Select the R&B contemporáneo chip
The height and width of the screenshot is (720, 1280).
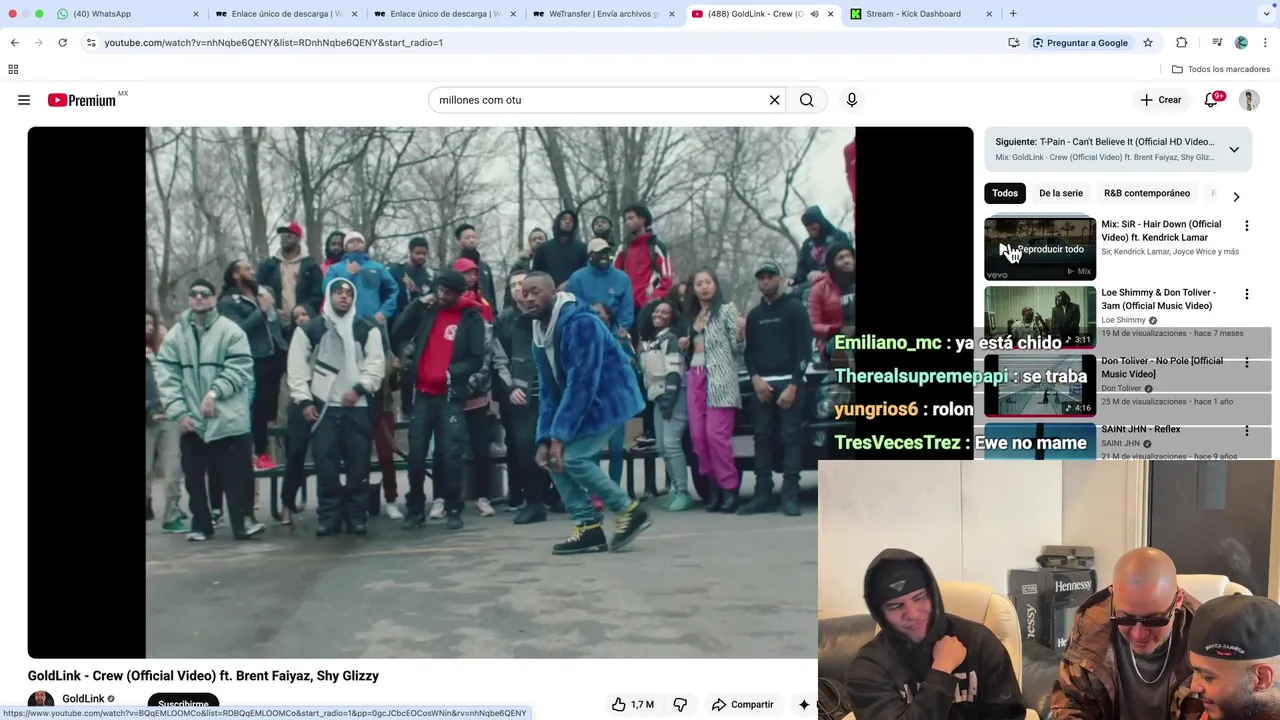(x=1147, y=193)
